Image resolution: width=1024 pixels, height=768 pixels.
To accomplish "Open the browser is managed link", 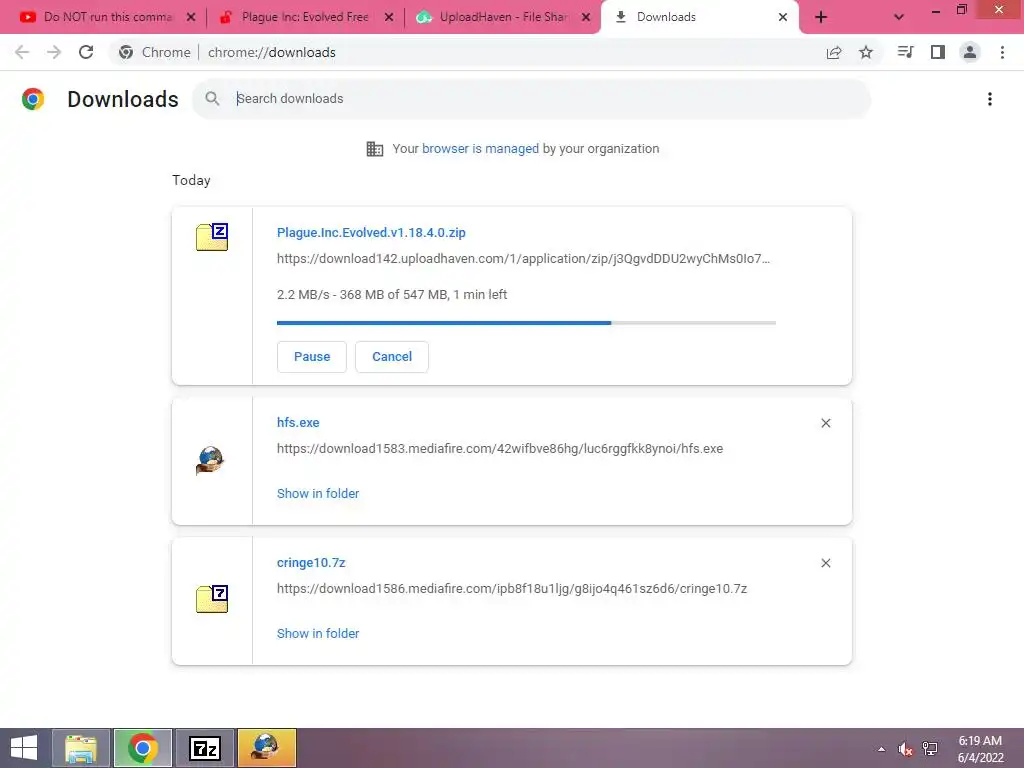I will (480, 149).
